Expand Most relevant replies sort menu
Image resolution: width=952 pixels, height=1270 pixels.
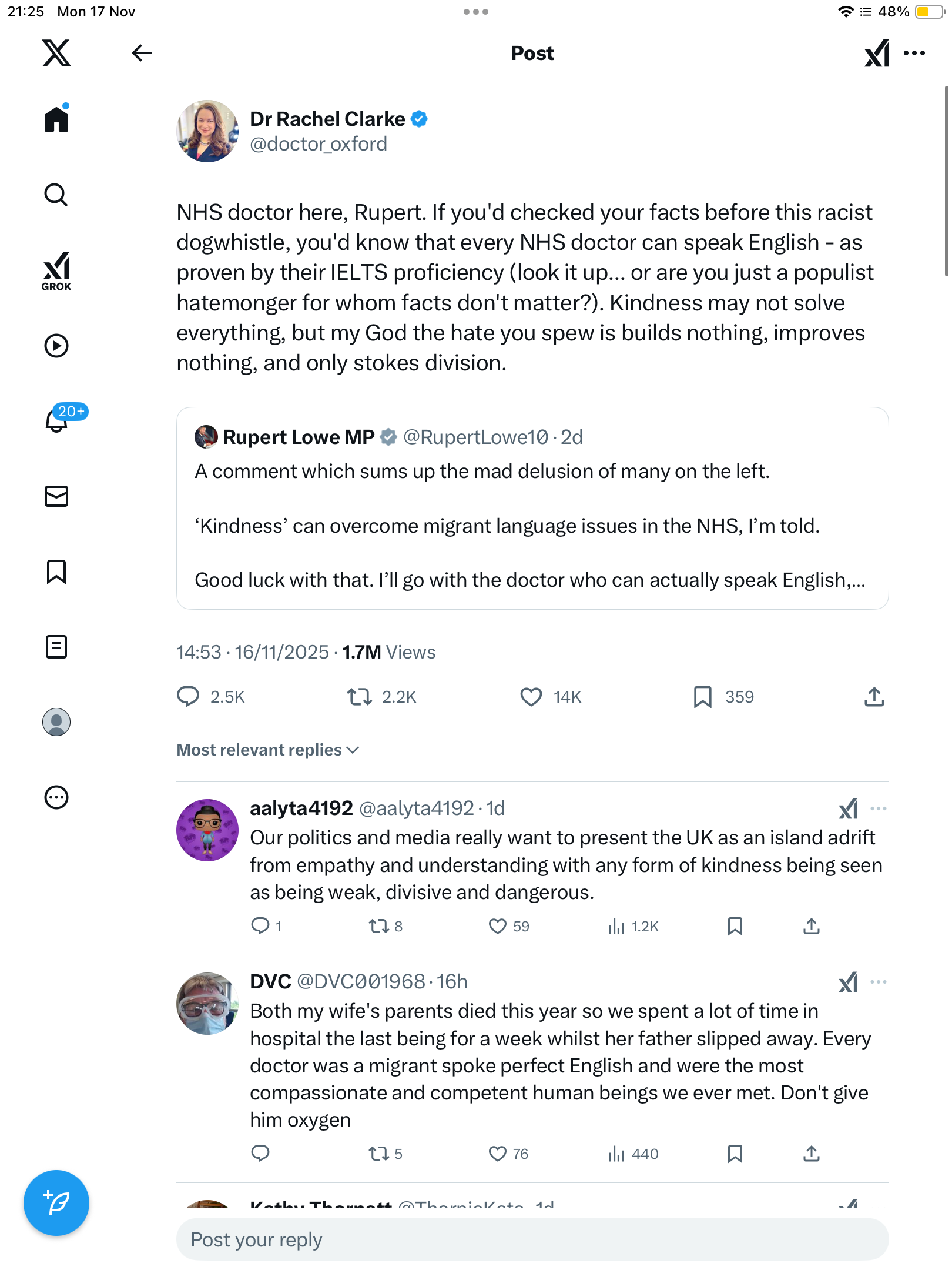(x=268, y=750)
